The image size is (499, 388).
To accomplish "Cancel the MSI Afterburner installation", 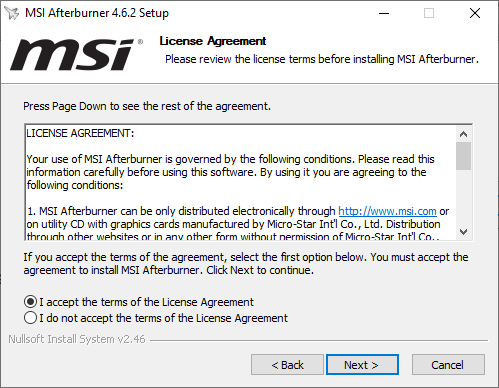I will pos(448,365).
